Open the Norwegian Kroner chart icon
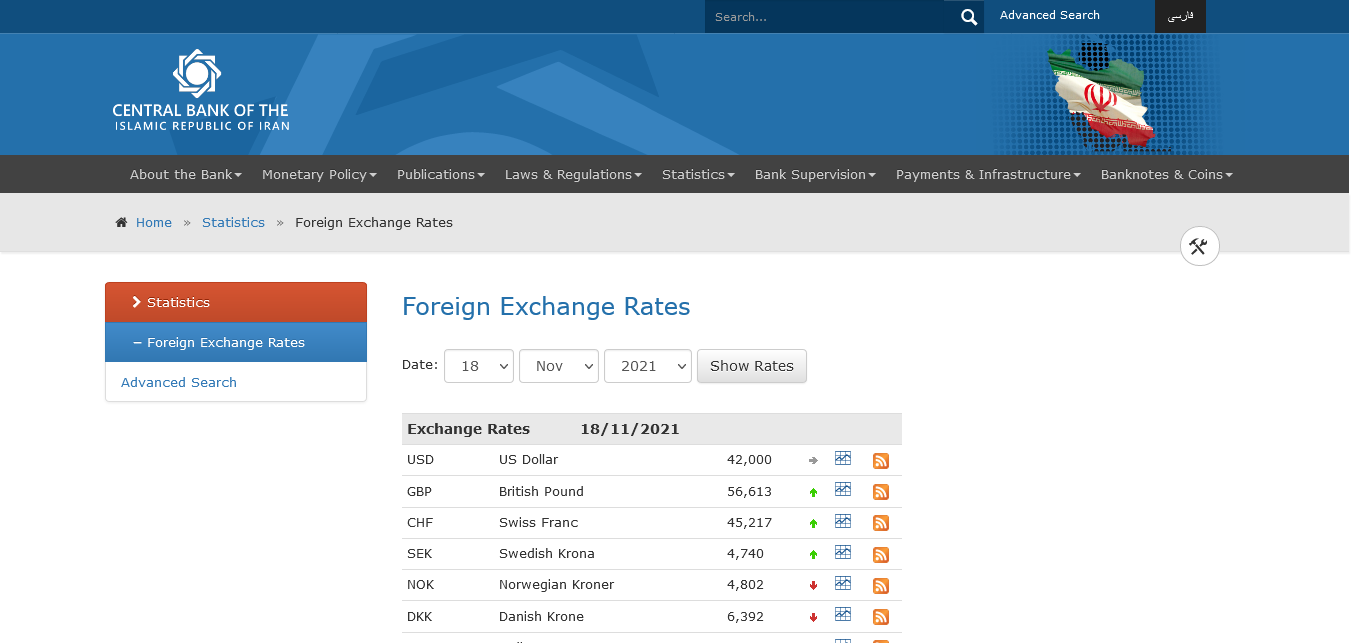The image size is (1366, 643). (x=843, y=583)
